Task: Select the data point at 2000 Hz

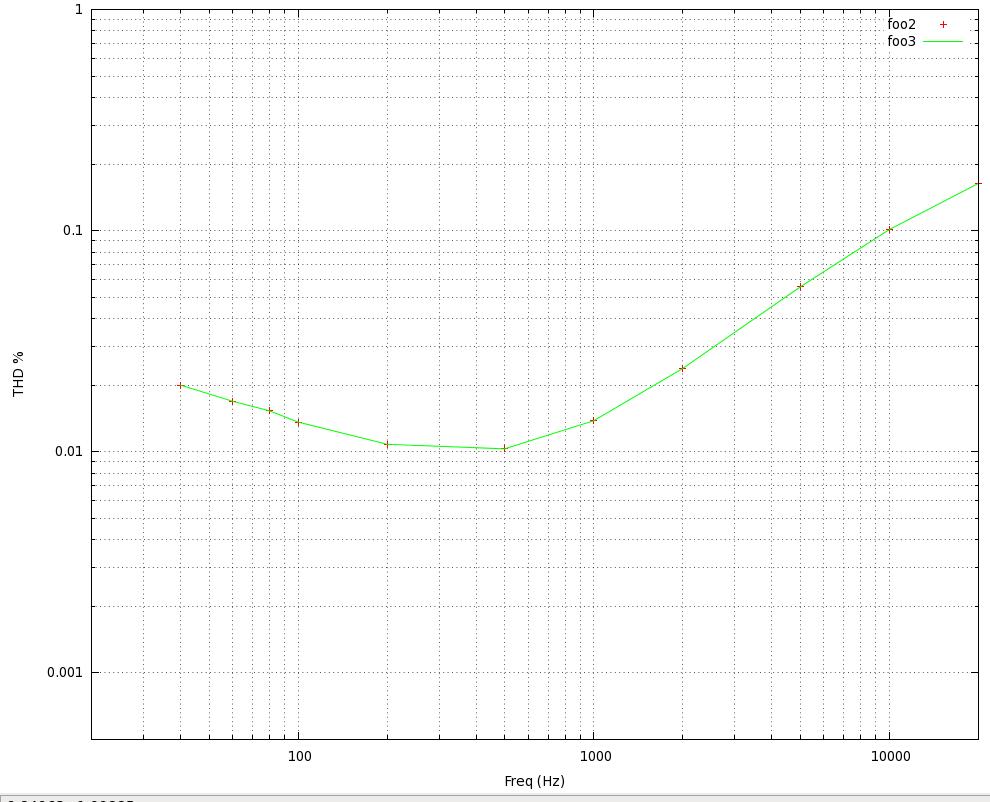Action: (683, 368)
